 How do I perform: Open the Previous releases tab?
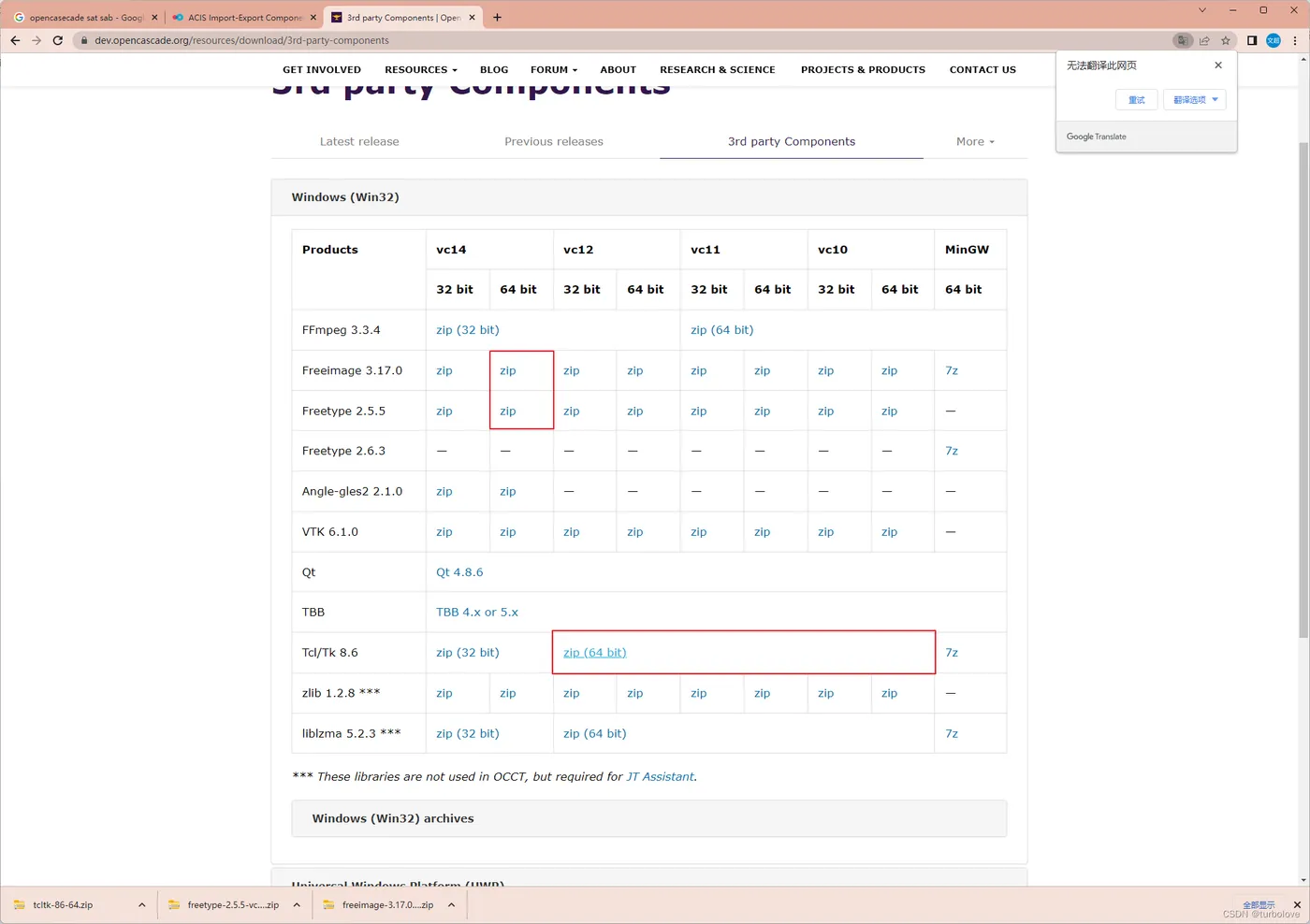(554, 142)
